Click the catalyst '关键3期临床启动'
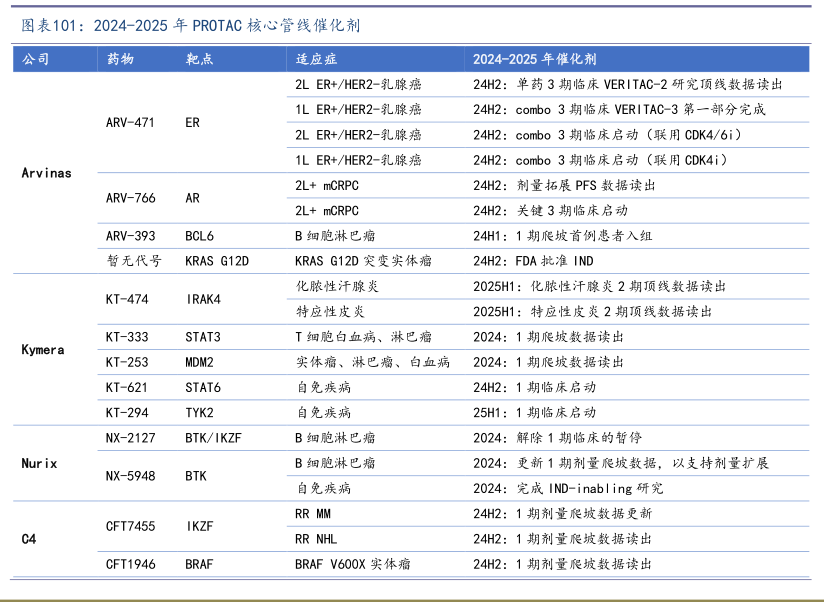The image size is (824, 602). [x=550, y=211]
